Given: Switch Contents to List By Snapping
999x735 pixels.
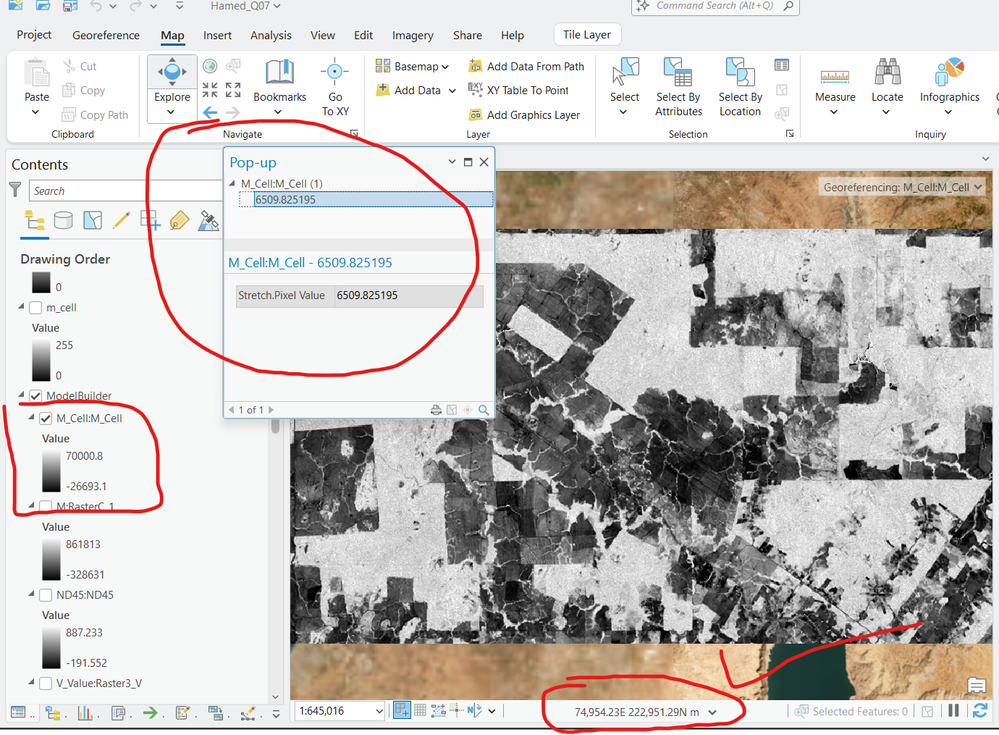Looking at the screenshot, I should [150, 221].
